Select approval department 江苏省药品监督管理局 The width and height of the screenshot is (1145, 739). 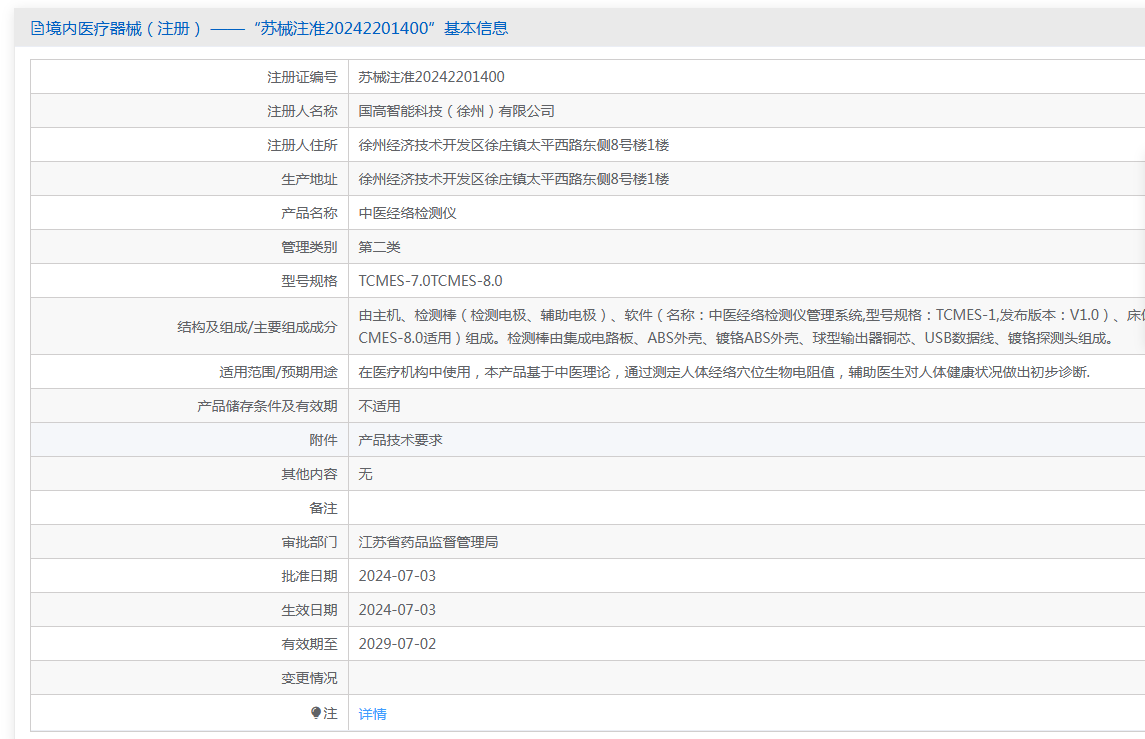(x=428, y=542)
